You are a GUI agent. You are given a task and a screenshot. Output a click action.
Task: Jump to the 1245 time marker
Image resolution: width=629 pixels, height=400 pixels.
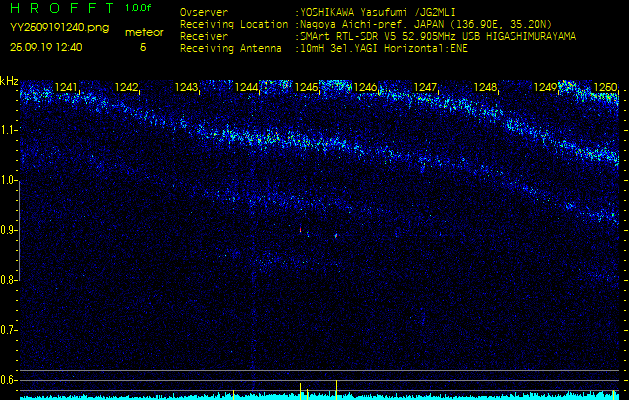[306, 88]
